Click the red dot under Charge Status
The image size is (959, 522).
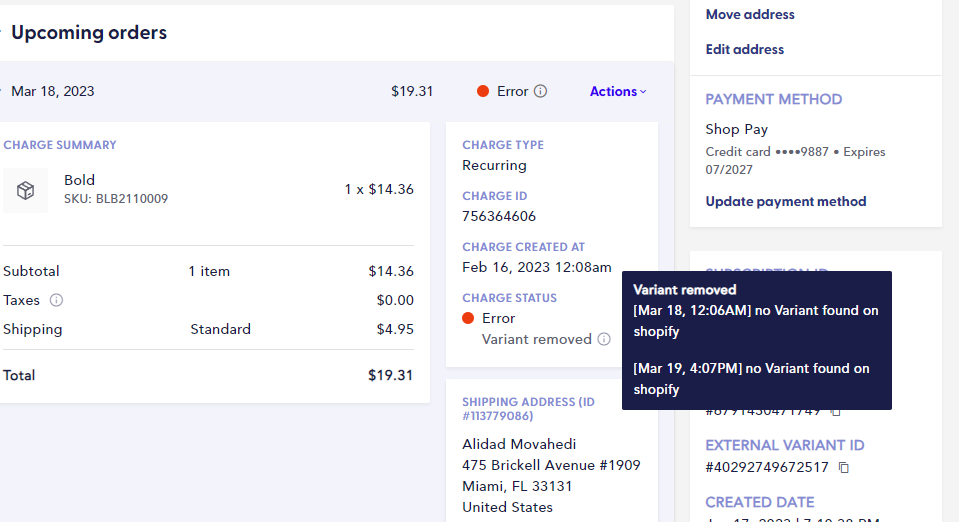click(x=468, y=318)
